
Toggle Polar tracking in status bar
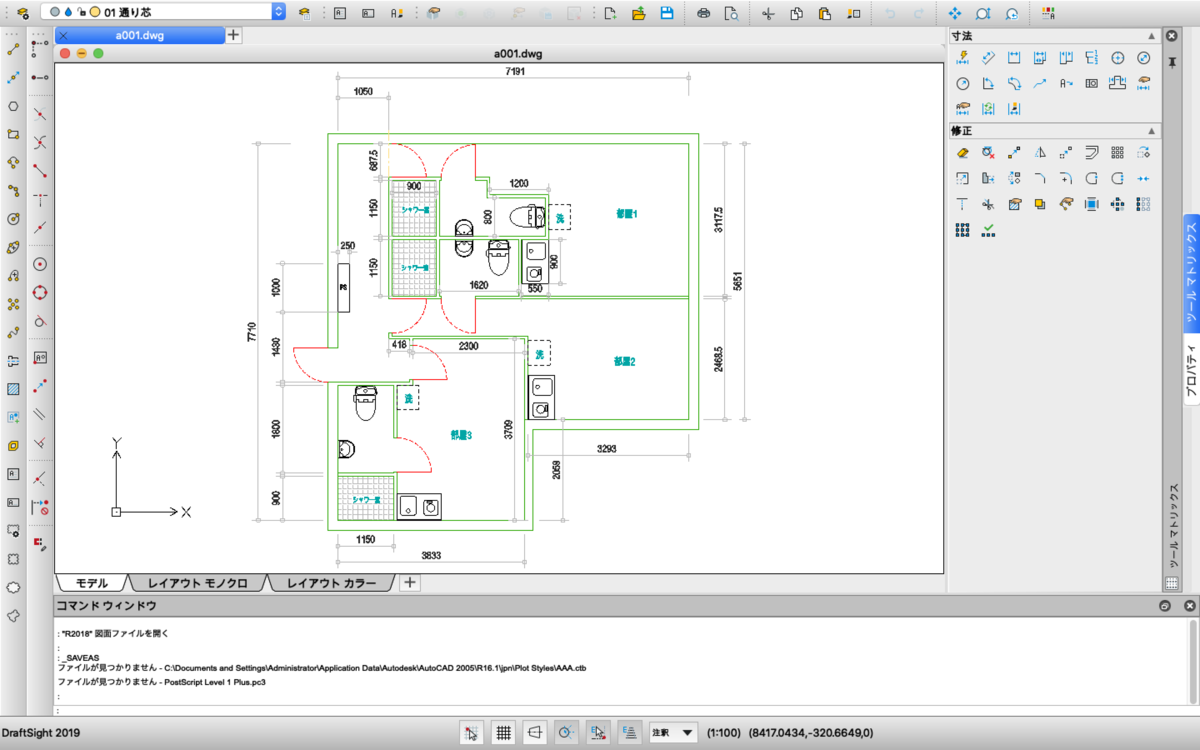566,732
